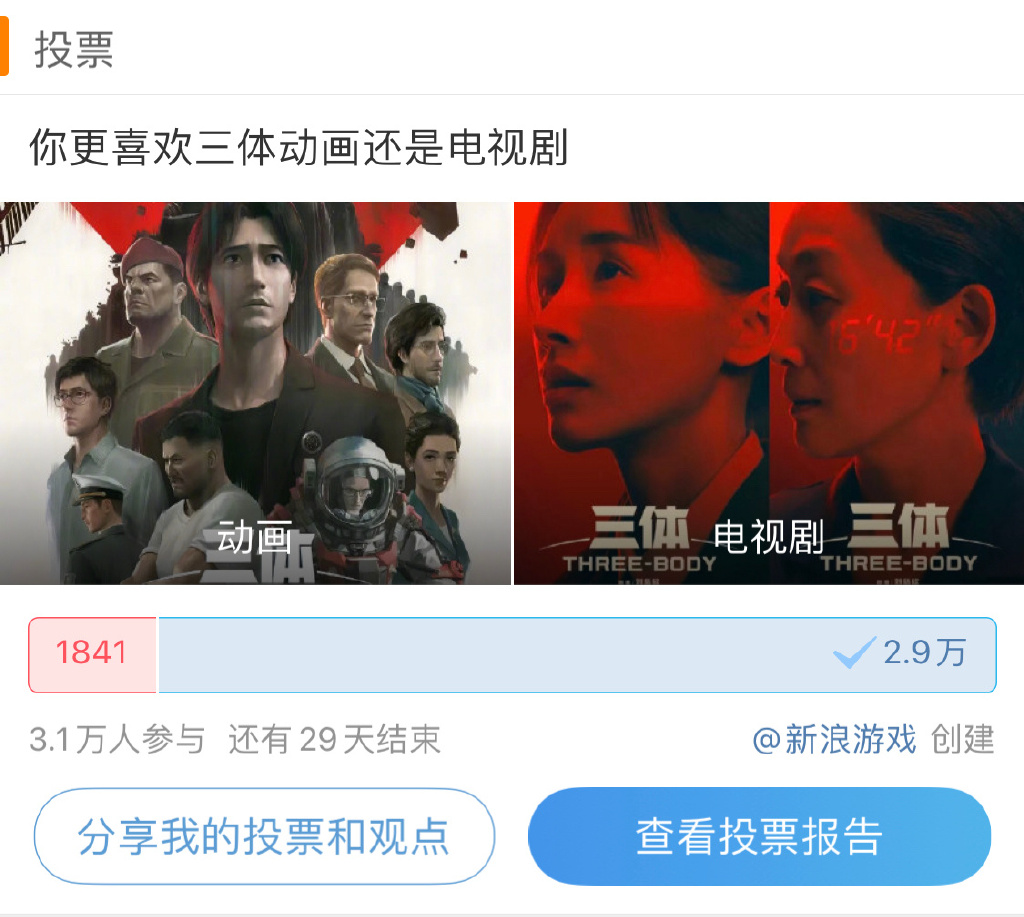Click the blue vote result bar

[577, 654]
